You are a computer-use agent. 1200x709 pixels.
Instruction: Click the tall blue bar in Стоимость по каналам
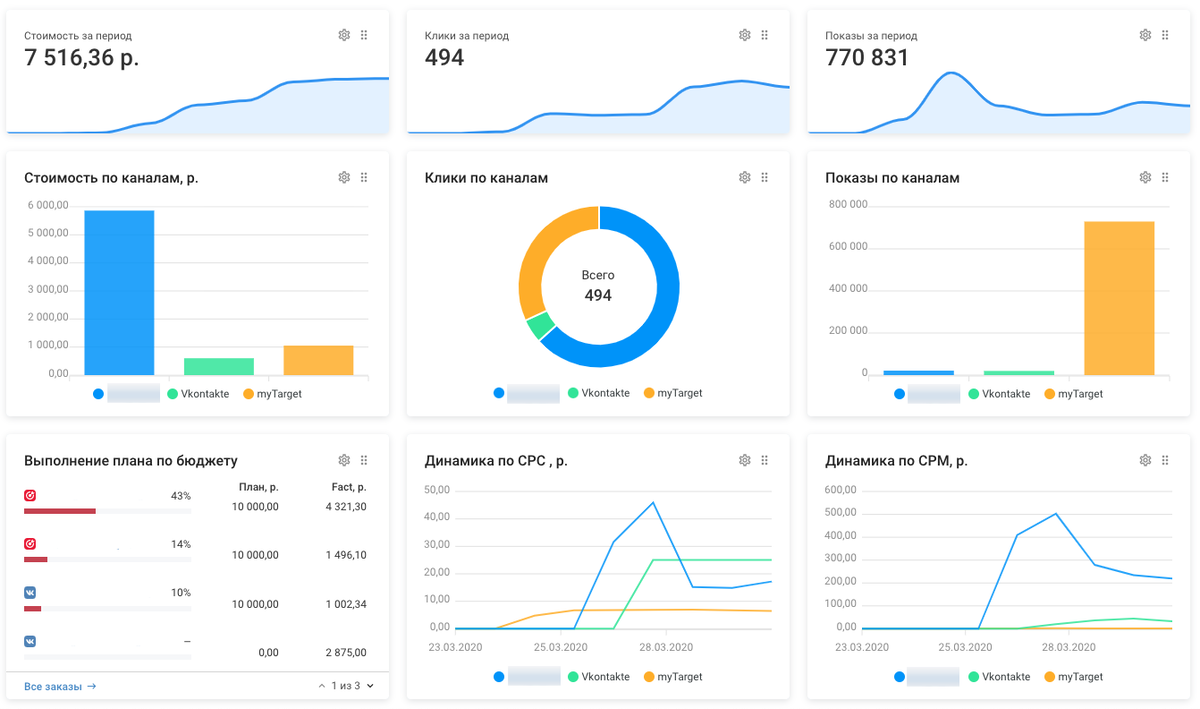click(x=119, y=293)
